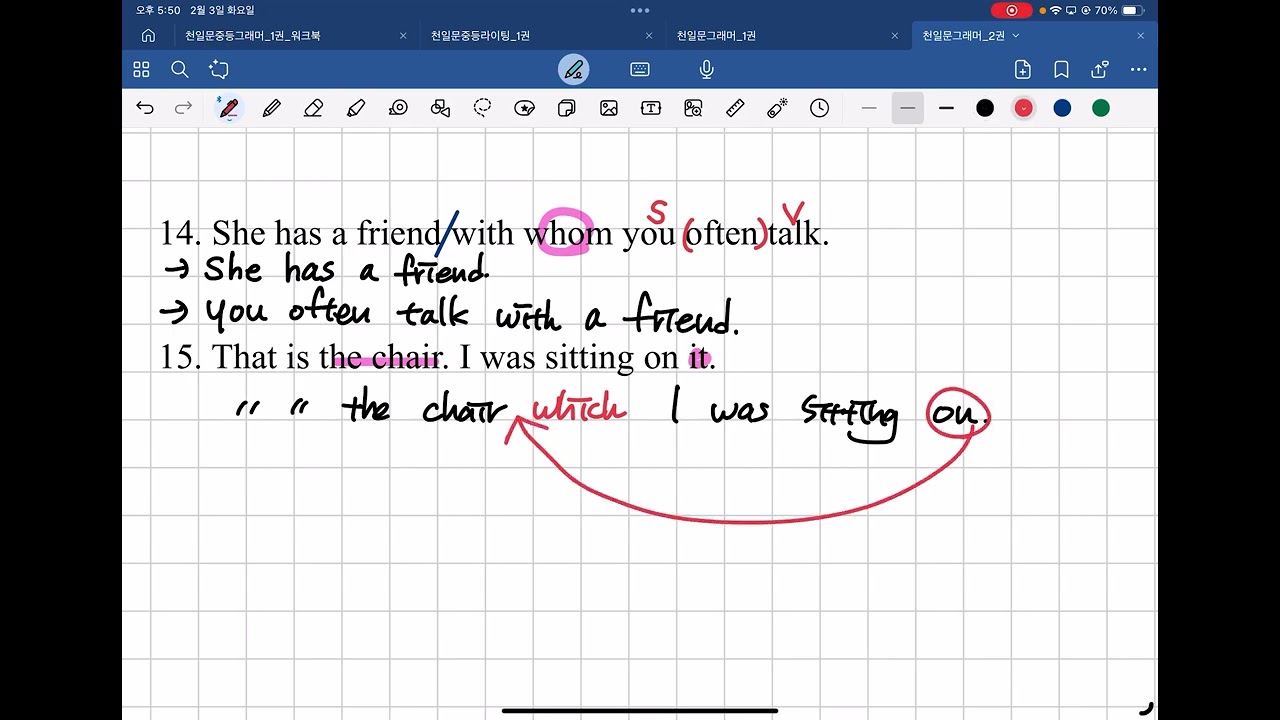This screenshot has width=1280, height=720.
Task: Pick the dark blue pen color
Action: click(1062, 108)
